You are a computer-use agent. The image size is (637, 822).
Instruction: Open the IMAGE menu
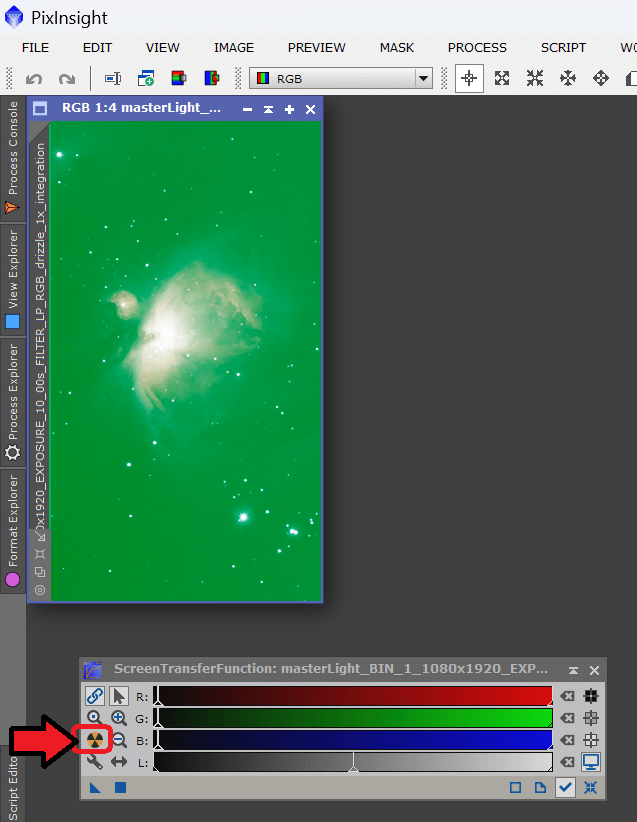[x=234, y=48]
